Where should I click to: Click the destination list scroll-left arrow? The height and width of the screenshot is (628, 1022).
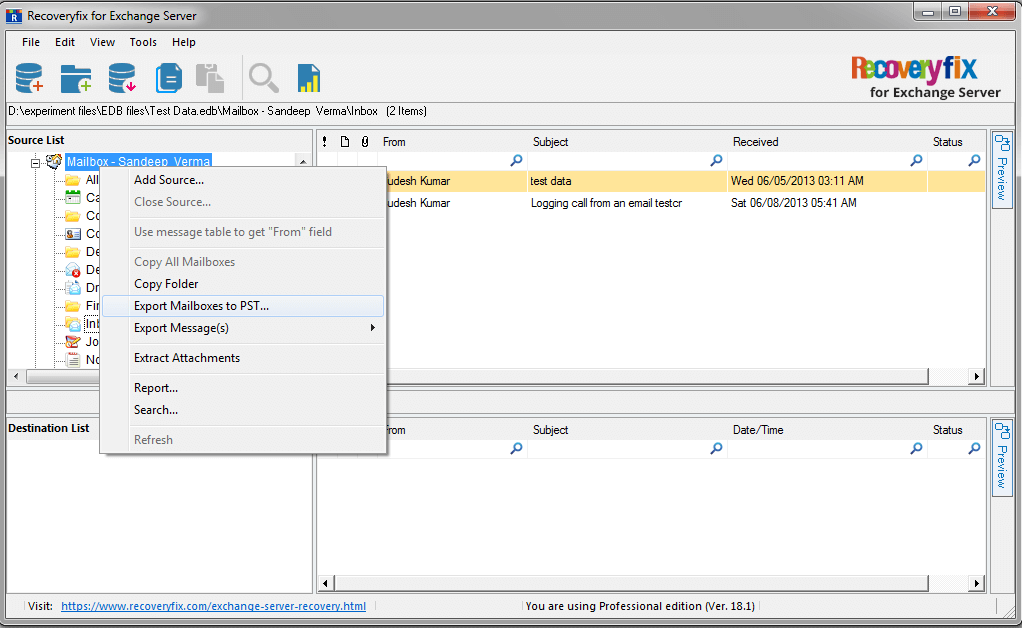325,583
